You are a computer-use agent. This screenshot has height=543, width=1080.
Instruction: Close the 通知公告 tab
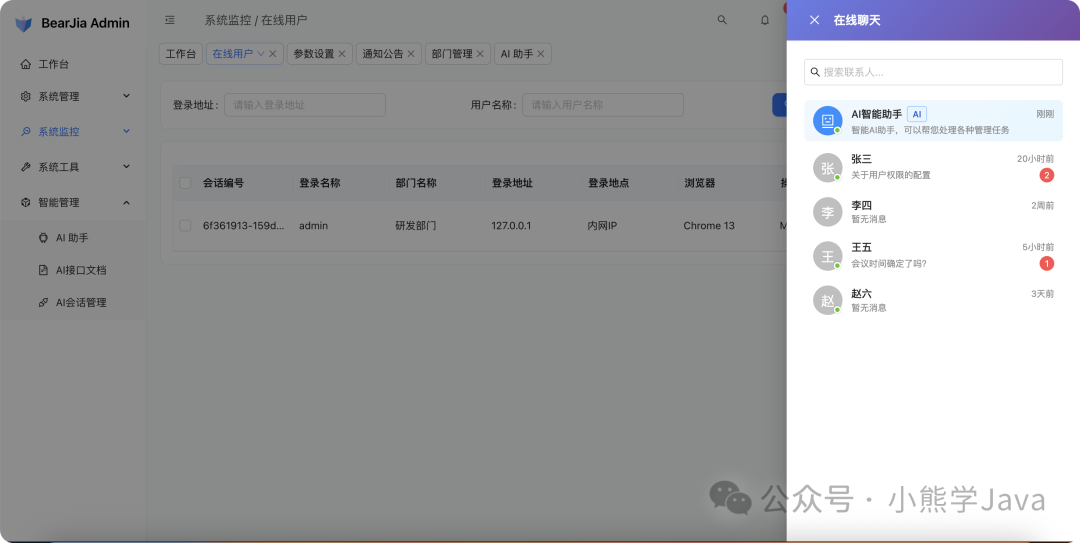pos(411,54)
